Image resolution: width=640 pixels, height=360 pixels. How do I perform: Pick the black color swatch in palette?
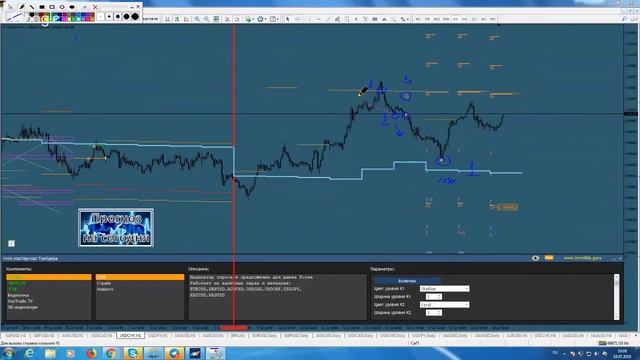point(31,15)
